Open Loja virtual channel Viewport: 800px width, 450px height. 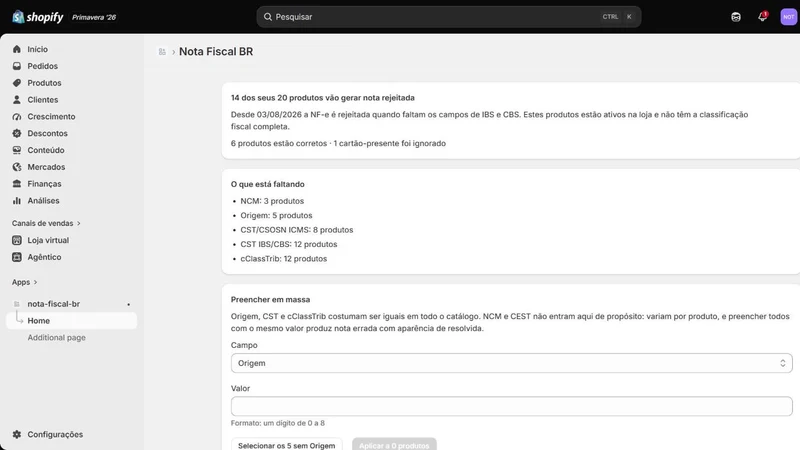(48, 240)
